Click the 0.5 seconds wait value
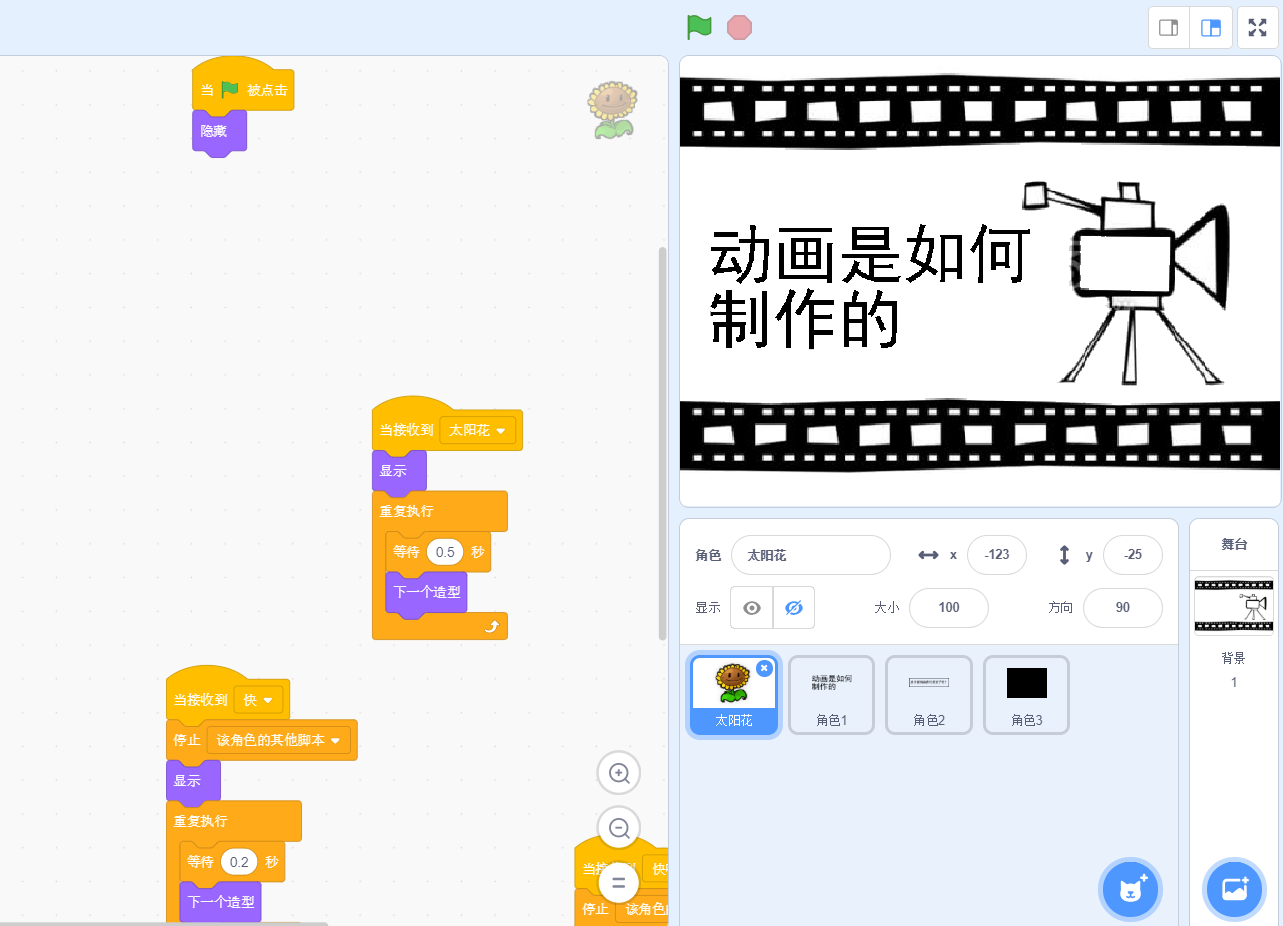The image size is (1283, 926). tap(445, 552)
